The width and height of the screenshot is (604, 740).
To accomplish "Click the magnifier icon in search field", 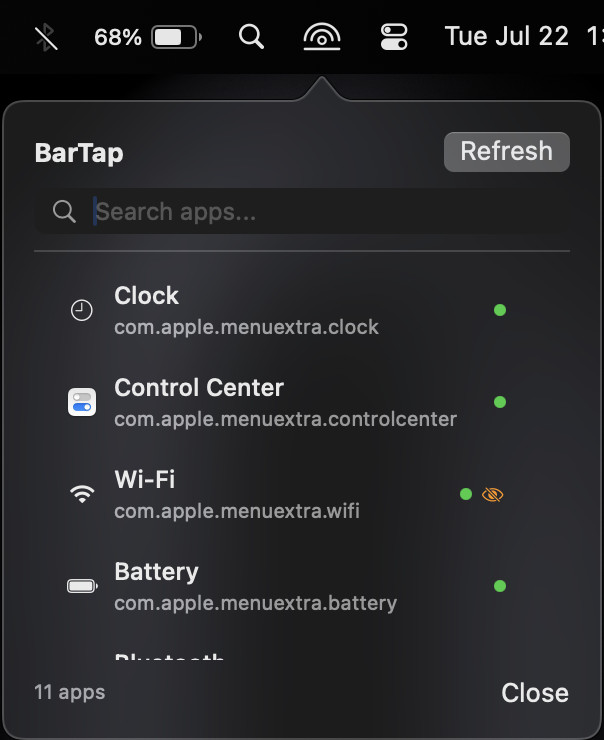I will tap(64, 211).
